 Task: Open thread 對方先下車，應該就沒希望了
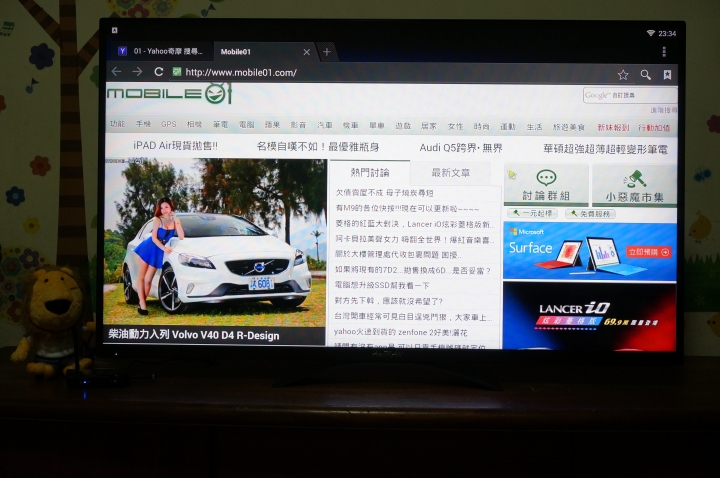[x=388, y=301]
